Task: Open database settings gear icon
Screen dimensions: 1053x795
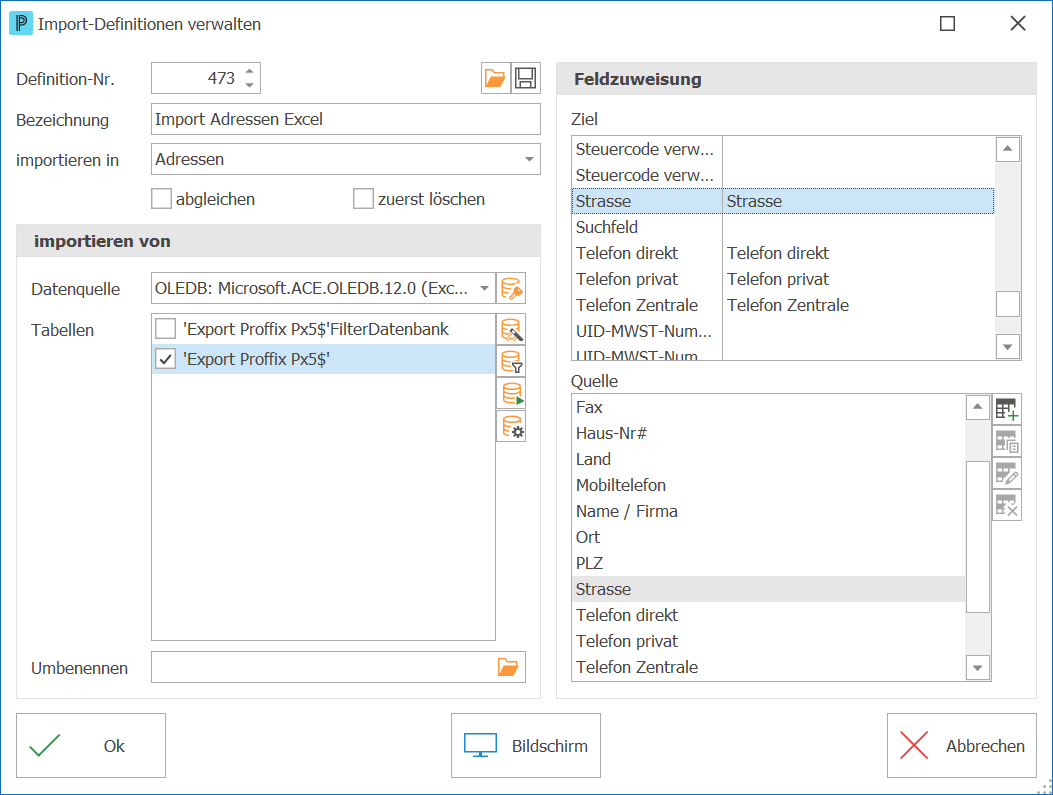Action: [x=511, y=426]
